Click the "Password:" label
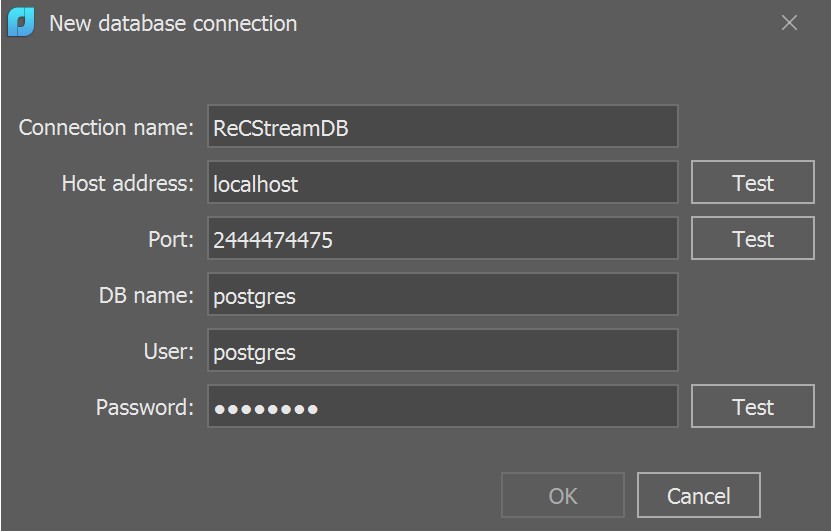This screenshot has width=832, height=531. [x=144, y=408]
